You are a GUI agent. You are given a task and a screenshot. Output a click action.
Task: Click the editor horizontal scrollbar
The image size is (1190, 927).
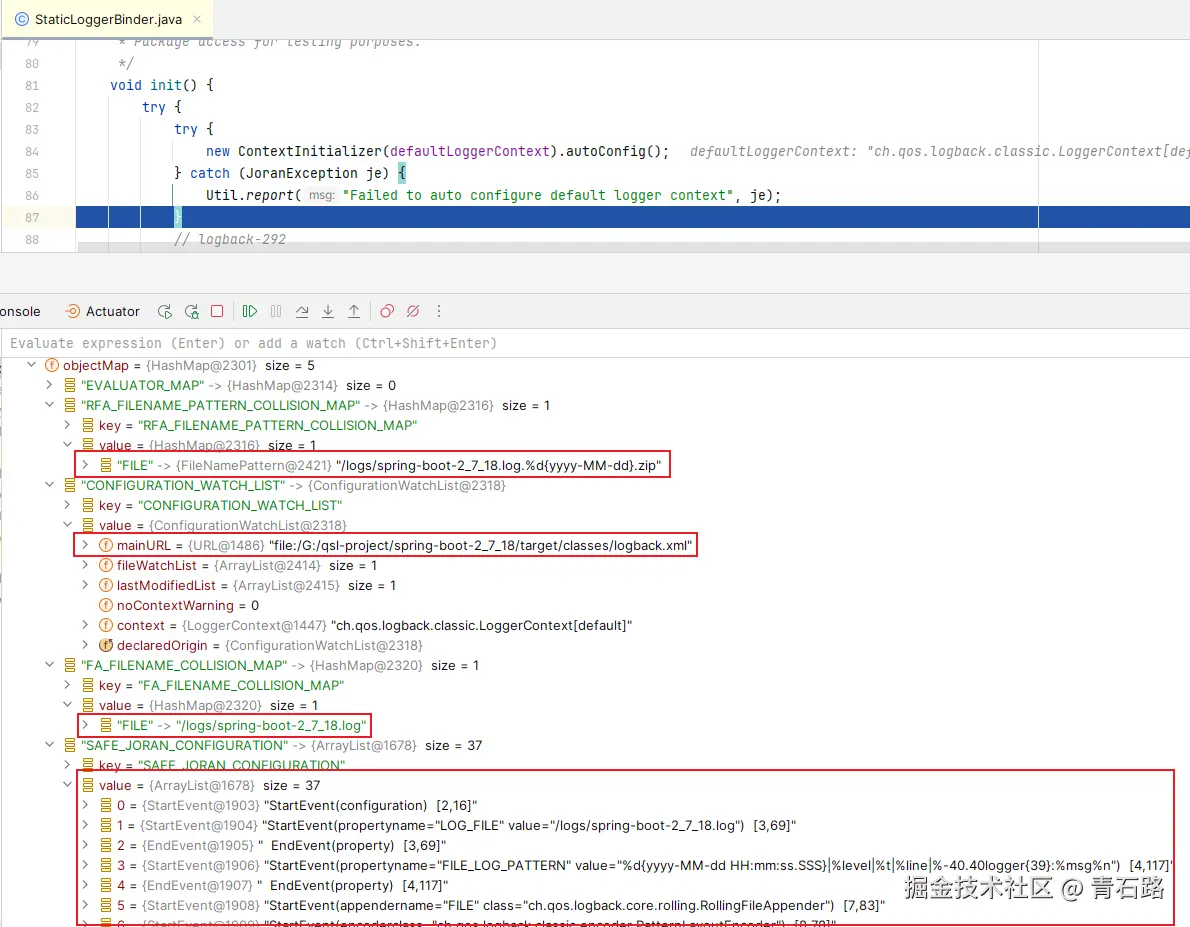tap(634, 248)
